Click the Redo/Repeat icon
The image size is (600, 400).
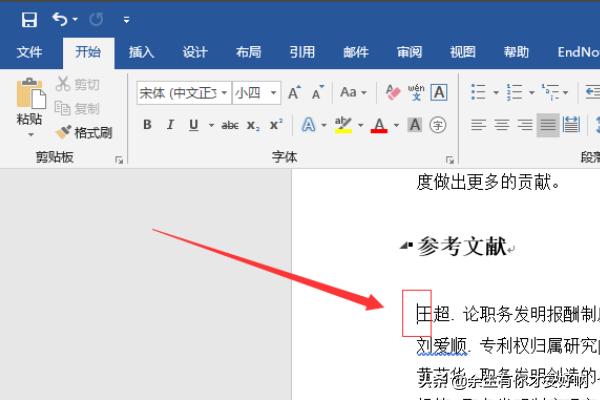coord(96,19)
